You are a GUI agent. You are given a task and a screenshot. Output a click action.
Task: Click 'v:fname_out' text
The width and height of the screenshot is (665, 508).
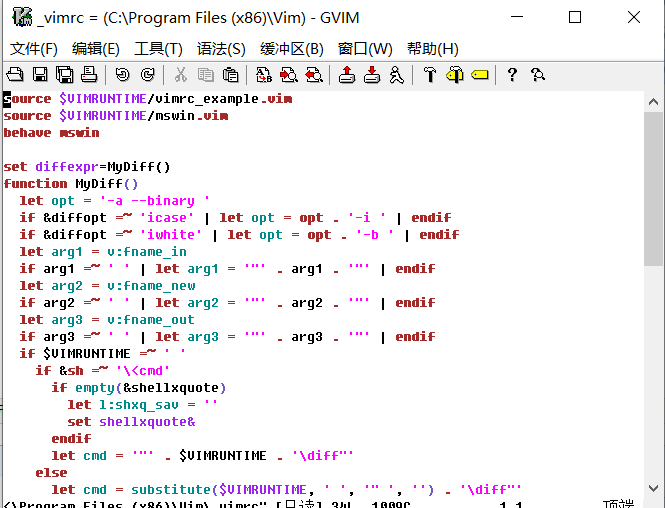click(151, 319)
